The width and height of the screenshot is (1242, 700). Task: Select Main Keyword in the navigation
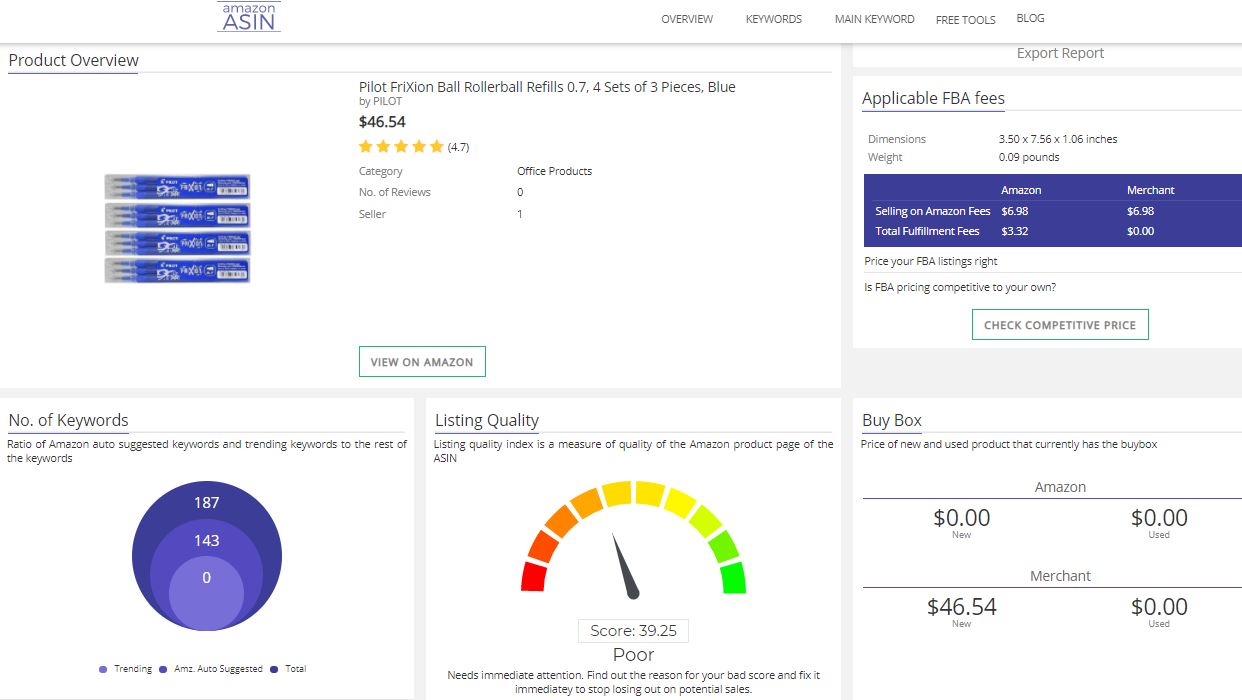point(874,19)
